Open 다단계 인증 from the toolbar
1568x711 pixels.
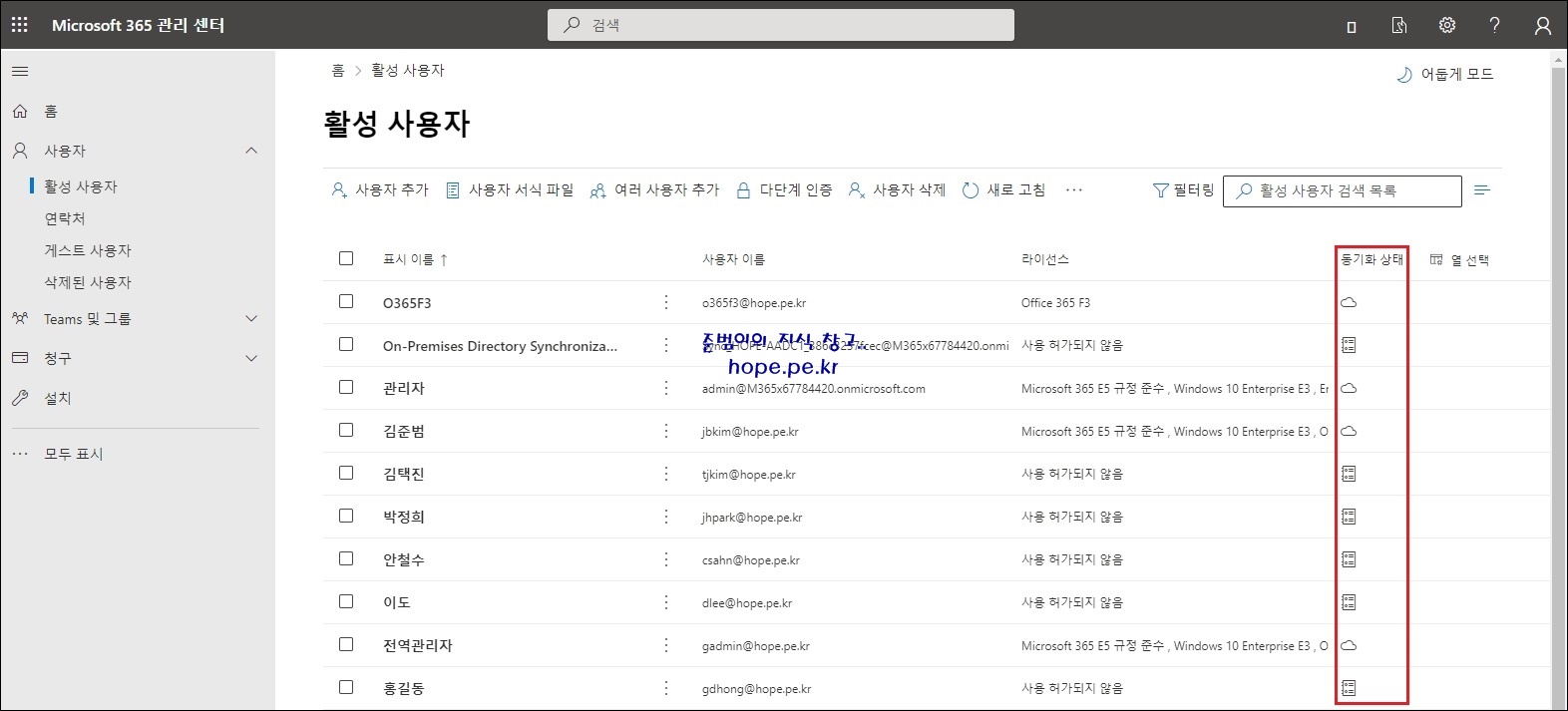tap(784, 190)
